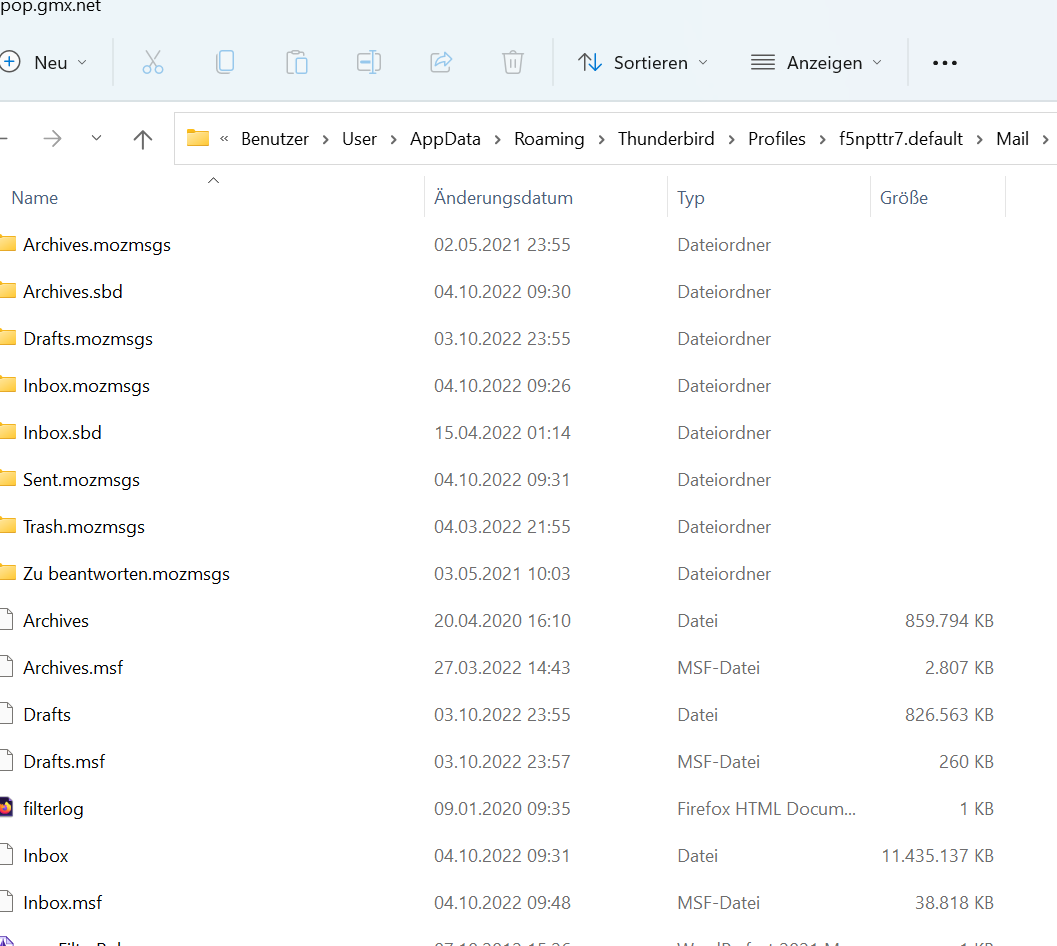Click the Cut scissors icon
Viewport: 1057px width, 946px height.
coord(152,62)
